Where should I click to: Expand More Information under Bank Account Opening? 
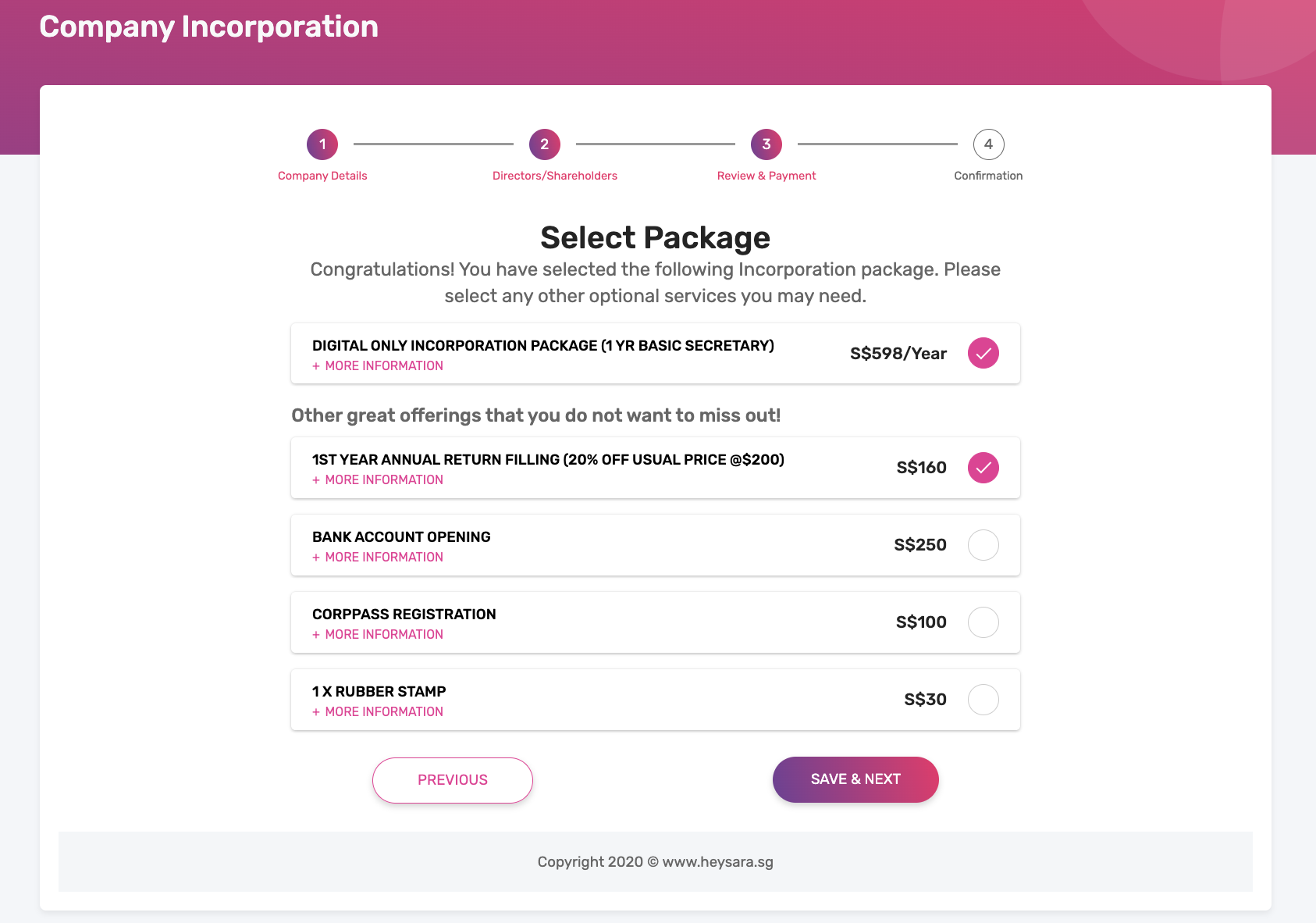(x=378, y=557)
